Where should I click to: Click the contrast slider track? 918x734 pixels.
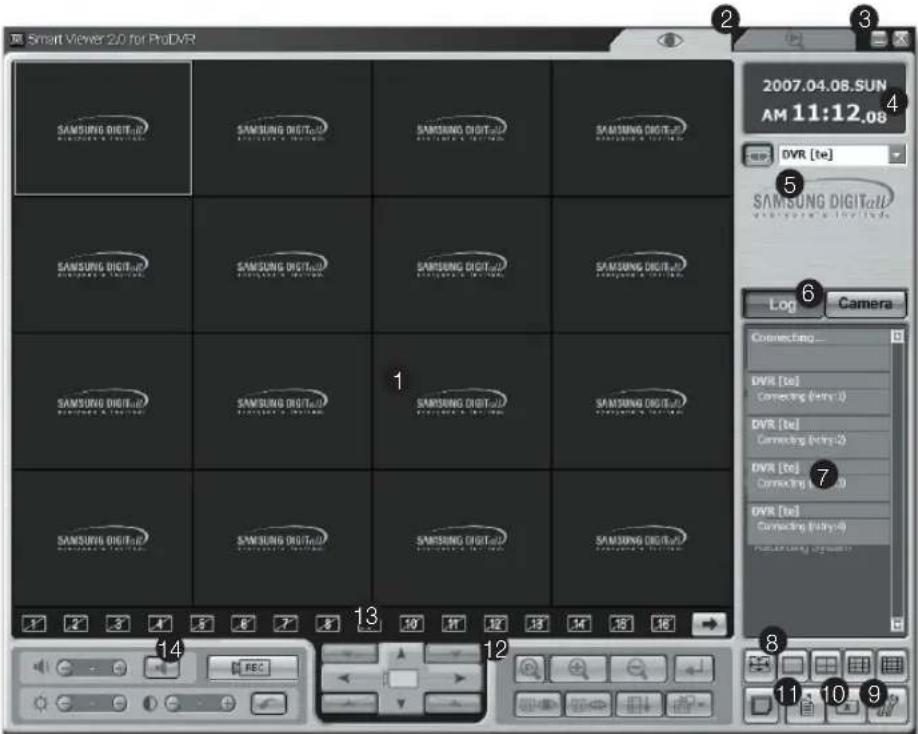pos(200,704)
